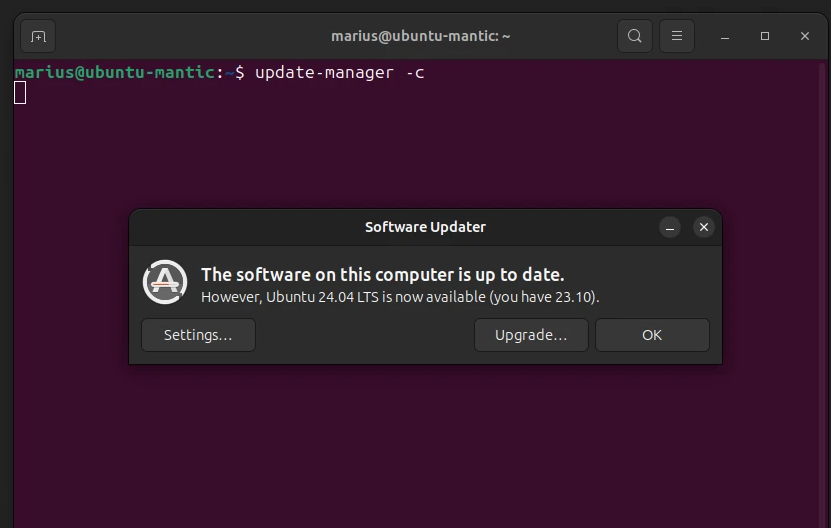Maximize the terminal window
Screen dimensions: 831x528
coord(764,36)
